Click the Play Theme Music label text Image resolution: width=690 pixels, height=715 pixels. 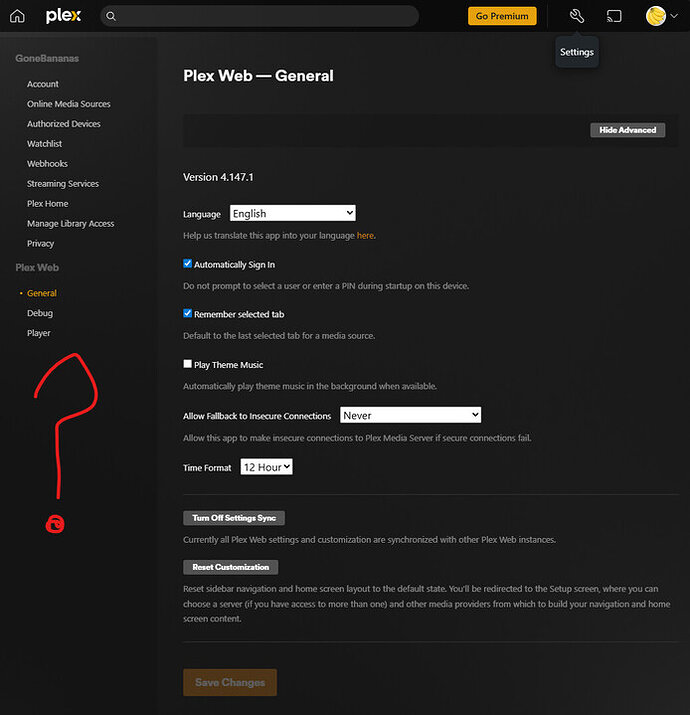228,365
